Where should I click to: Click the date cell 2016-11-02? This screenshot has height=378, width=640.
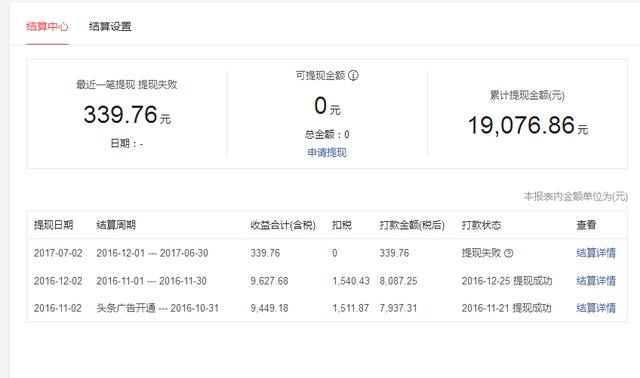(58, 308)
